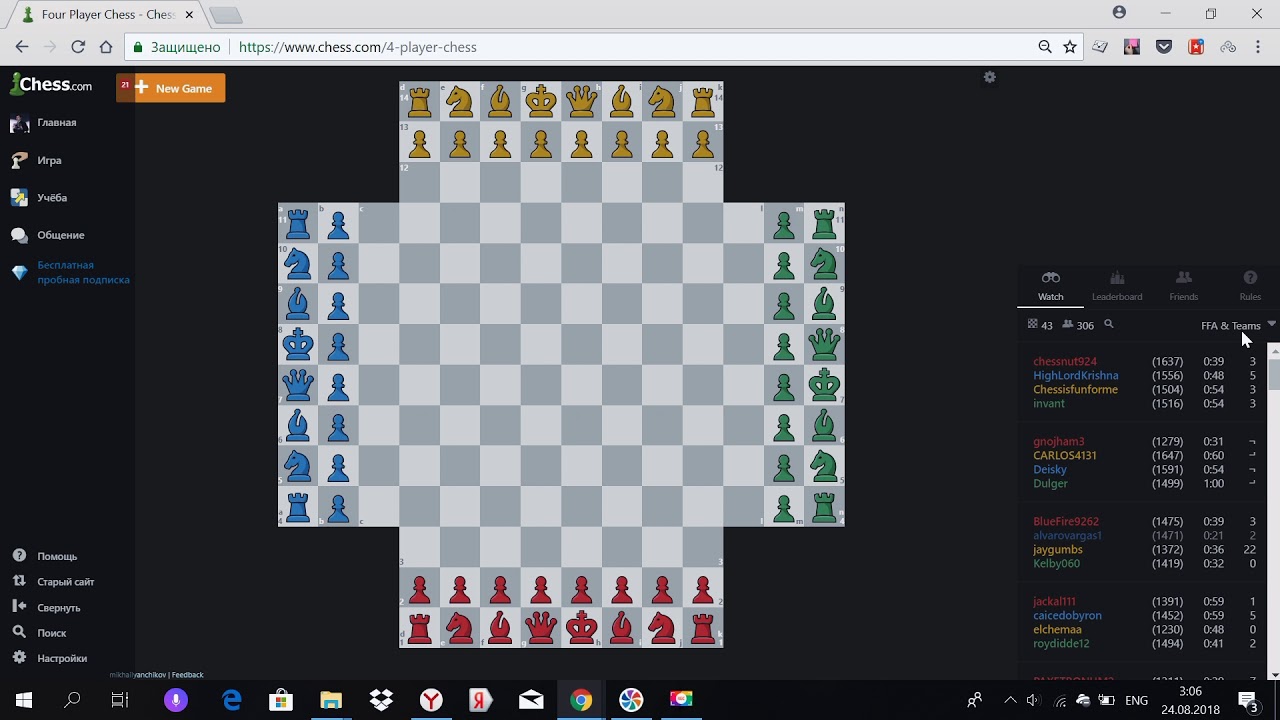1280x720 pixels.
Task: Open Windows Start menu
Action: click(24, 700)
